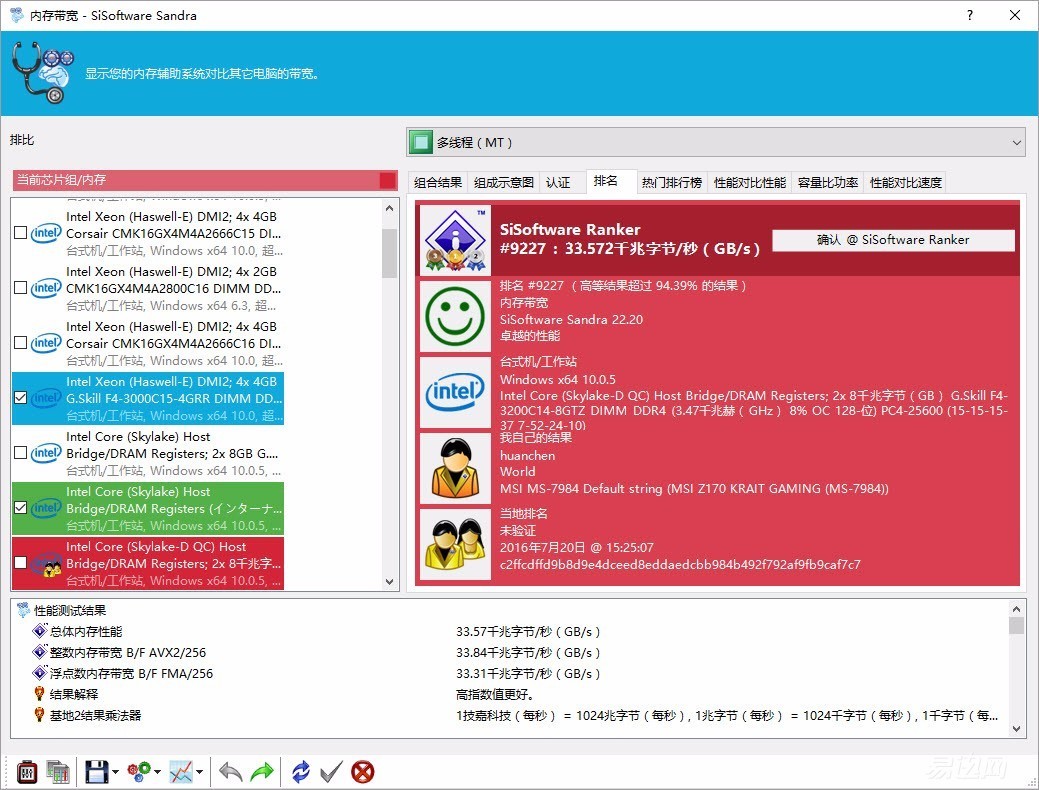Click the stethoscope brain header icon
This screenshot has width=1039, height=790.
[x=42, y=73]
